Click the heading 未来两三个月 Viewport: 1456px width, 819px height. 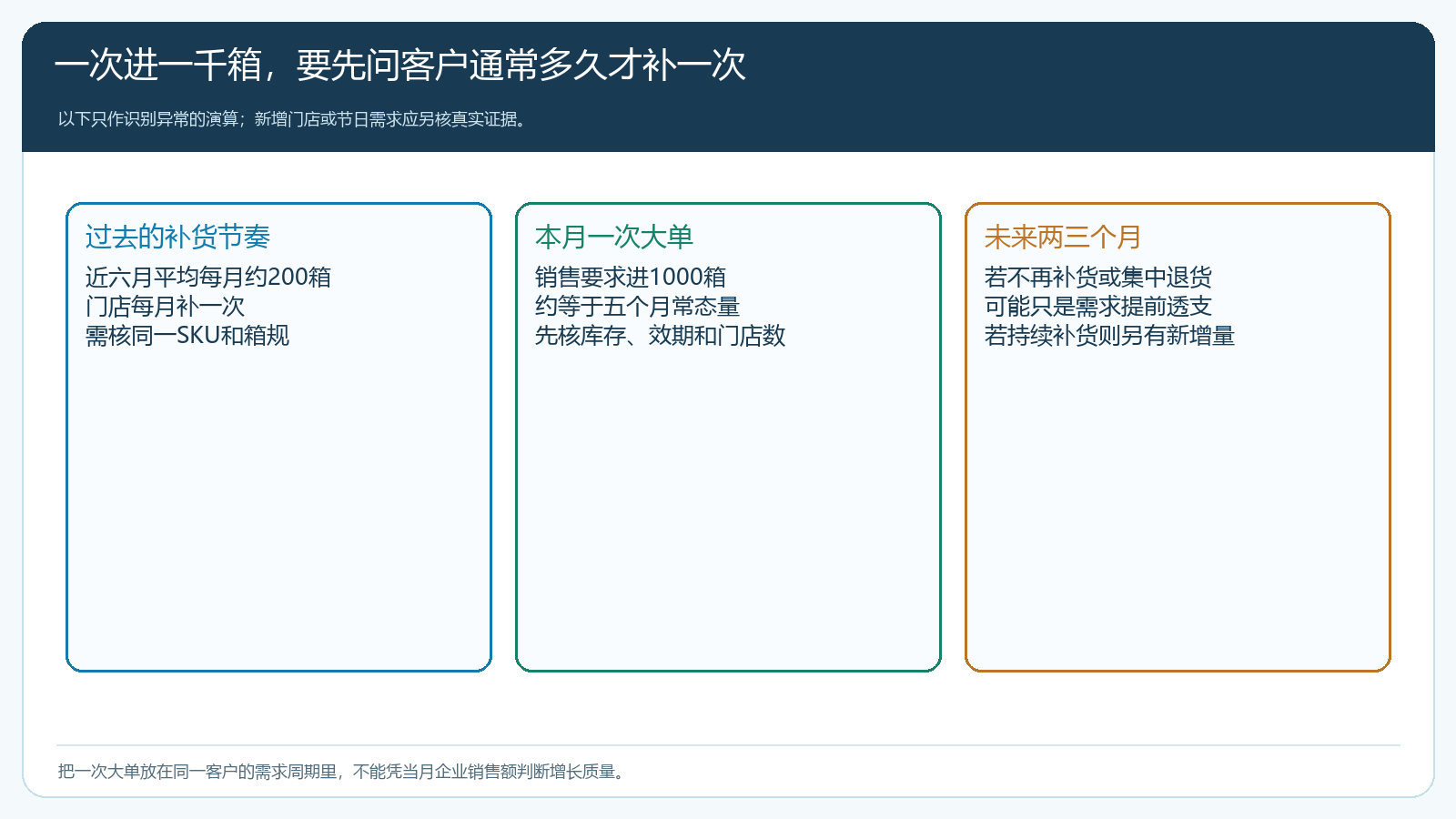point(1063,237)
